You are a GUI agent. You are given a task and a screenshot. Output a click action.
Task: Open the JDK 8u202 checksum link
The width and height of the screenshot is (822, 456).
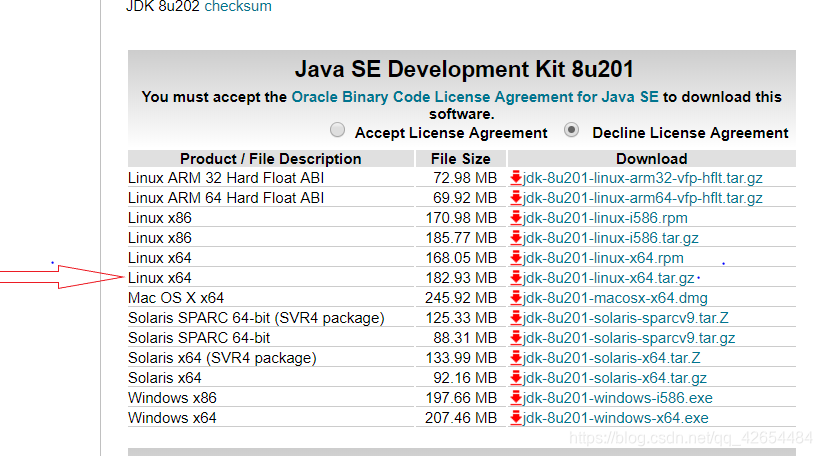click(238, 6)
